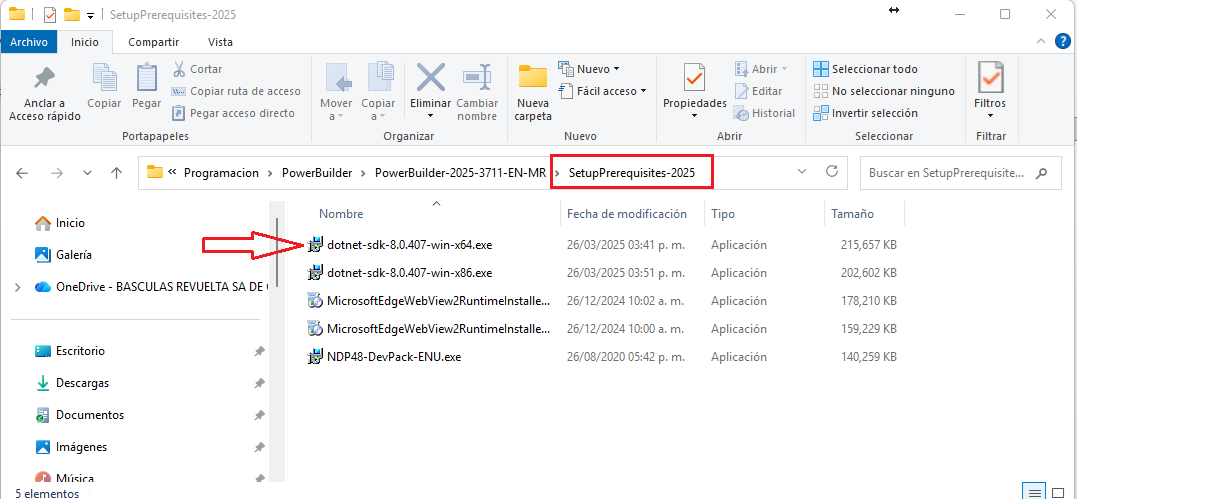Open the Archivo menu
1214x499 pixels.
[29, 42]
